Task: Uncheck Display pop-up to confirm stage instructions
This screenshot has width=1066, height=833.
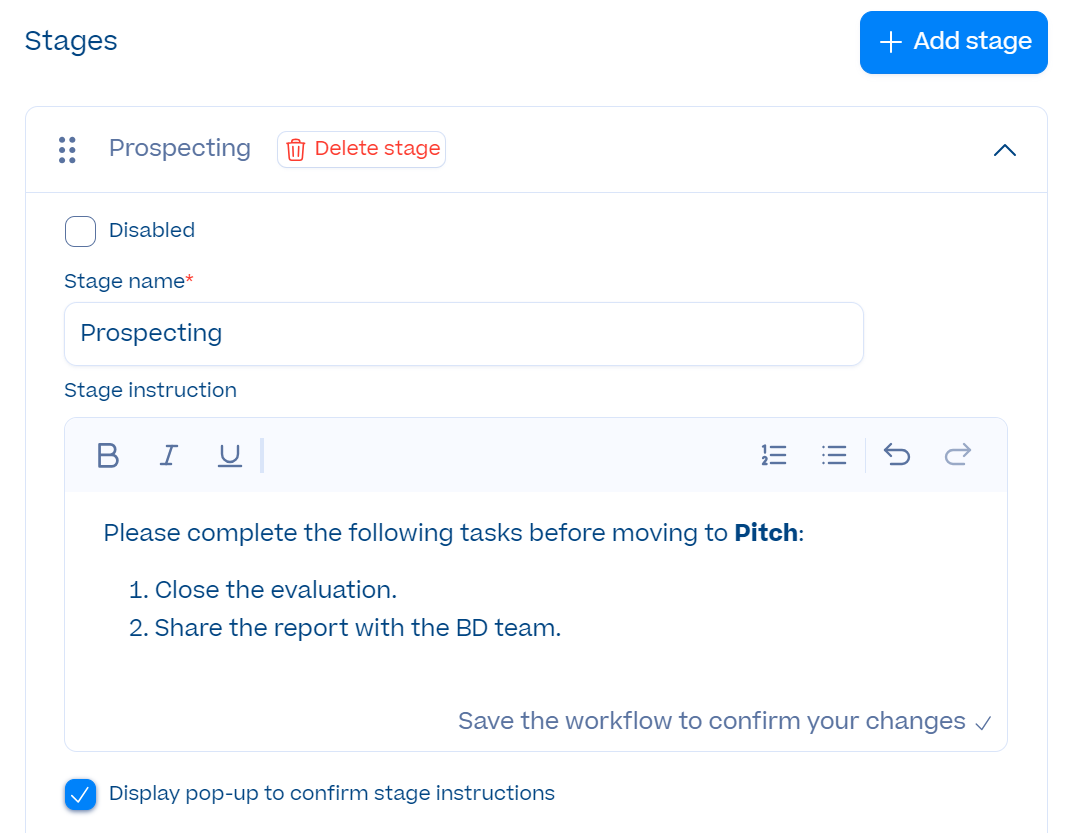Action: (x=80, y=794)
